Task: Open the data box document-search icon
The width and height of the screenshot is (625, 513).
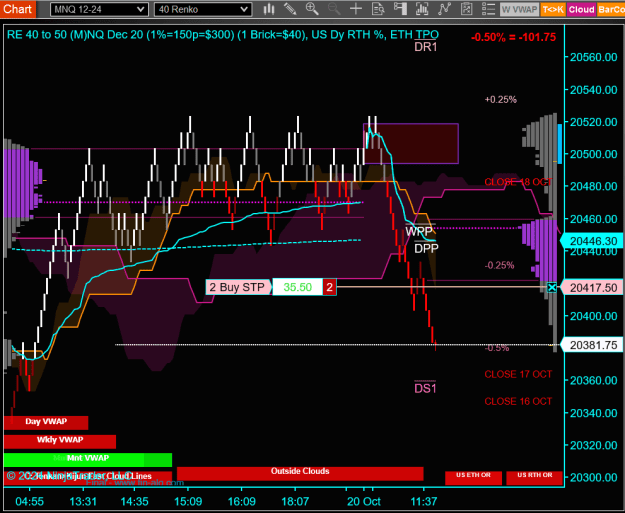Action: click(x=378, y=9)
